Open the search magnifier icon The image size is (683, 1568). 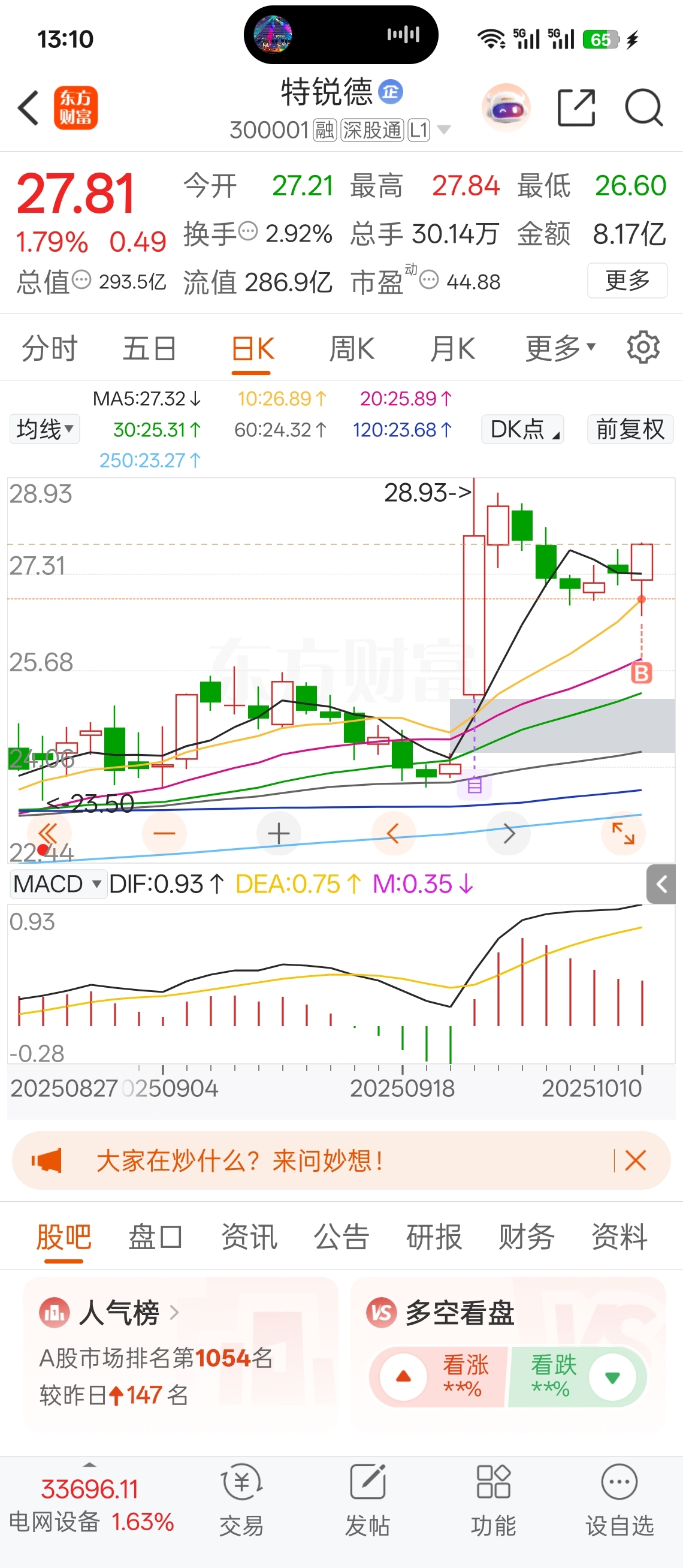[643, 108]
